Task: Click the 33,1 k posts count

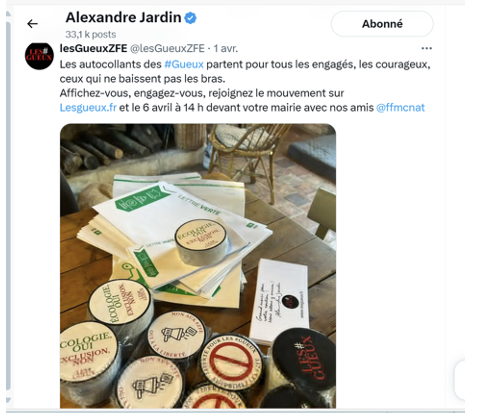Action: (x=91, y=34)
